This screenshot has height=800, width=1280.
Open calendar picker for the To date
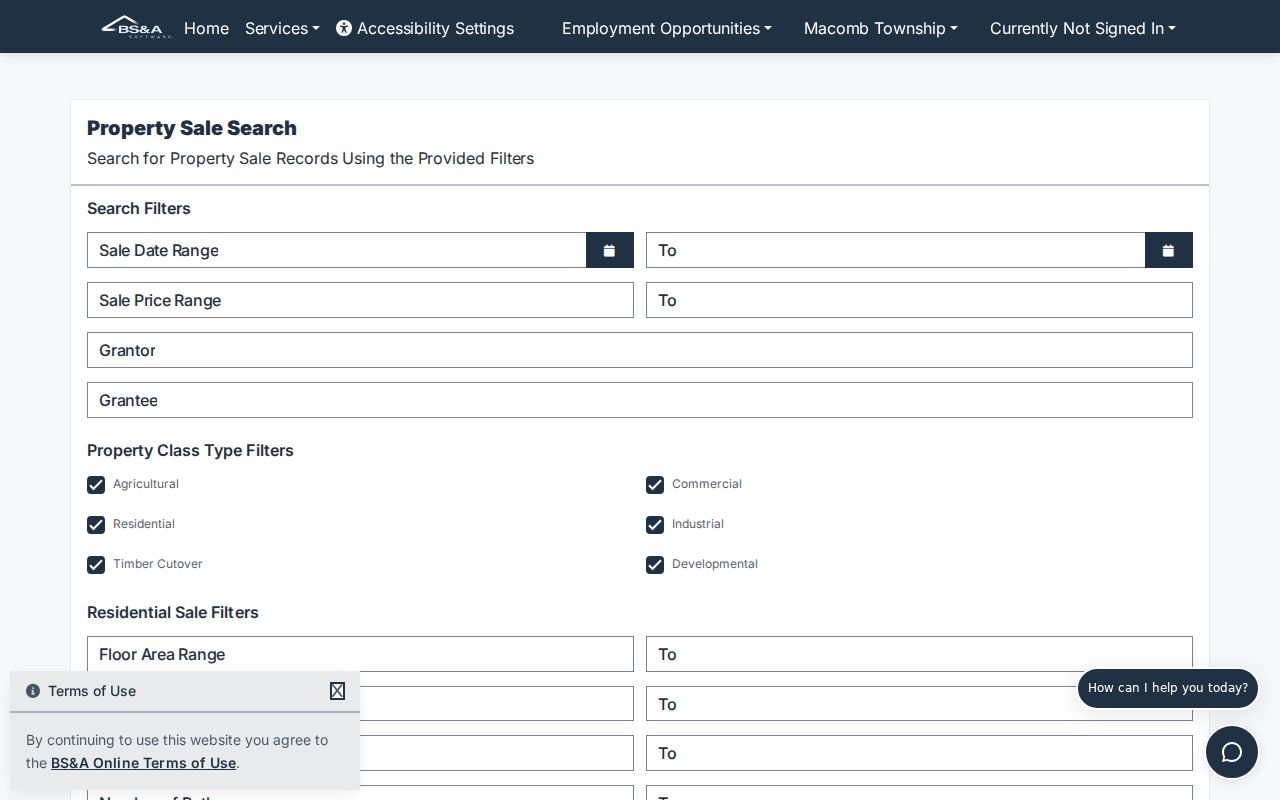(x=1169, y=250)
